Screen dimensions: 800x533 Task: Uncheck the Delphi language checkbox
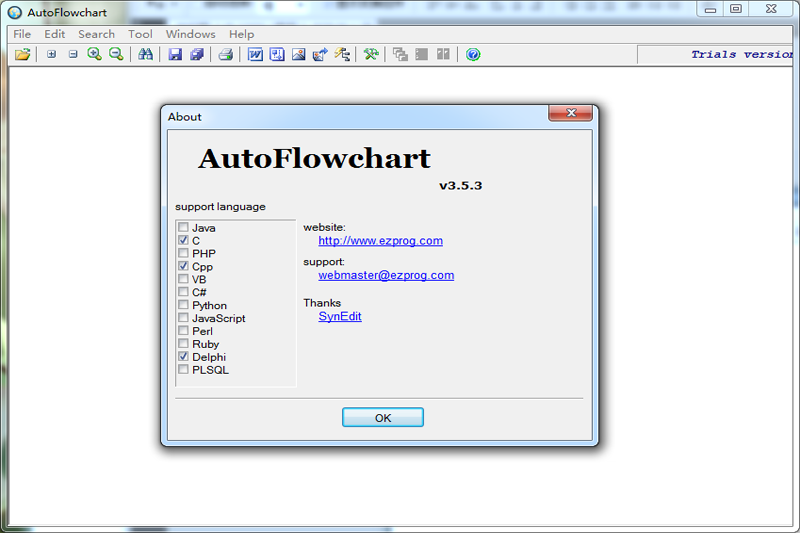183,357
